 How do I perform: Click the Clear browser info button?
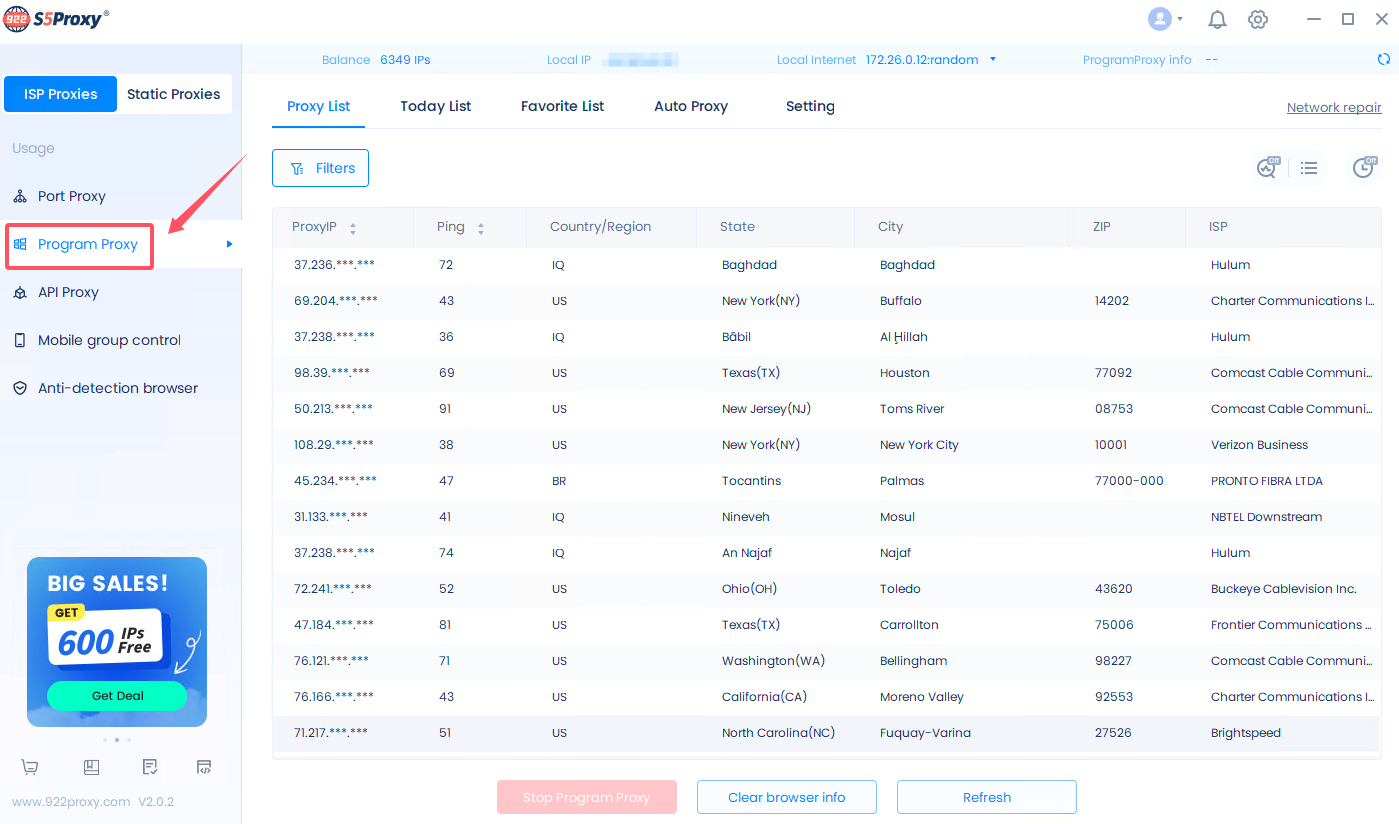pyautogui.click(x=786, y=797)
